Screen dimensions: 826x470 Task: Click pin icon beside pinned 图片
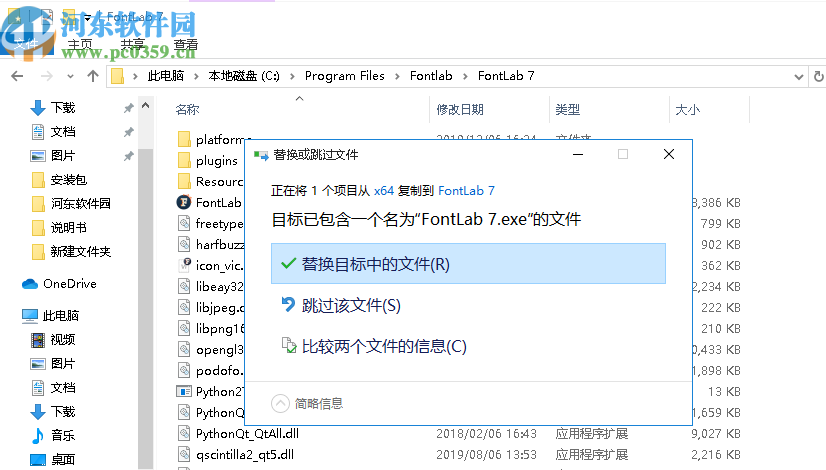tap(129, 156)
